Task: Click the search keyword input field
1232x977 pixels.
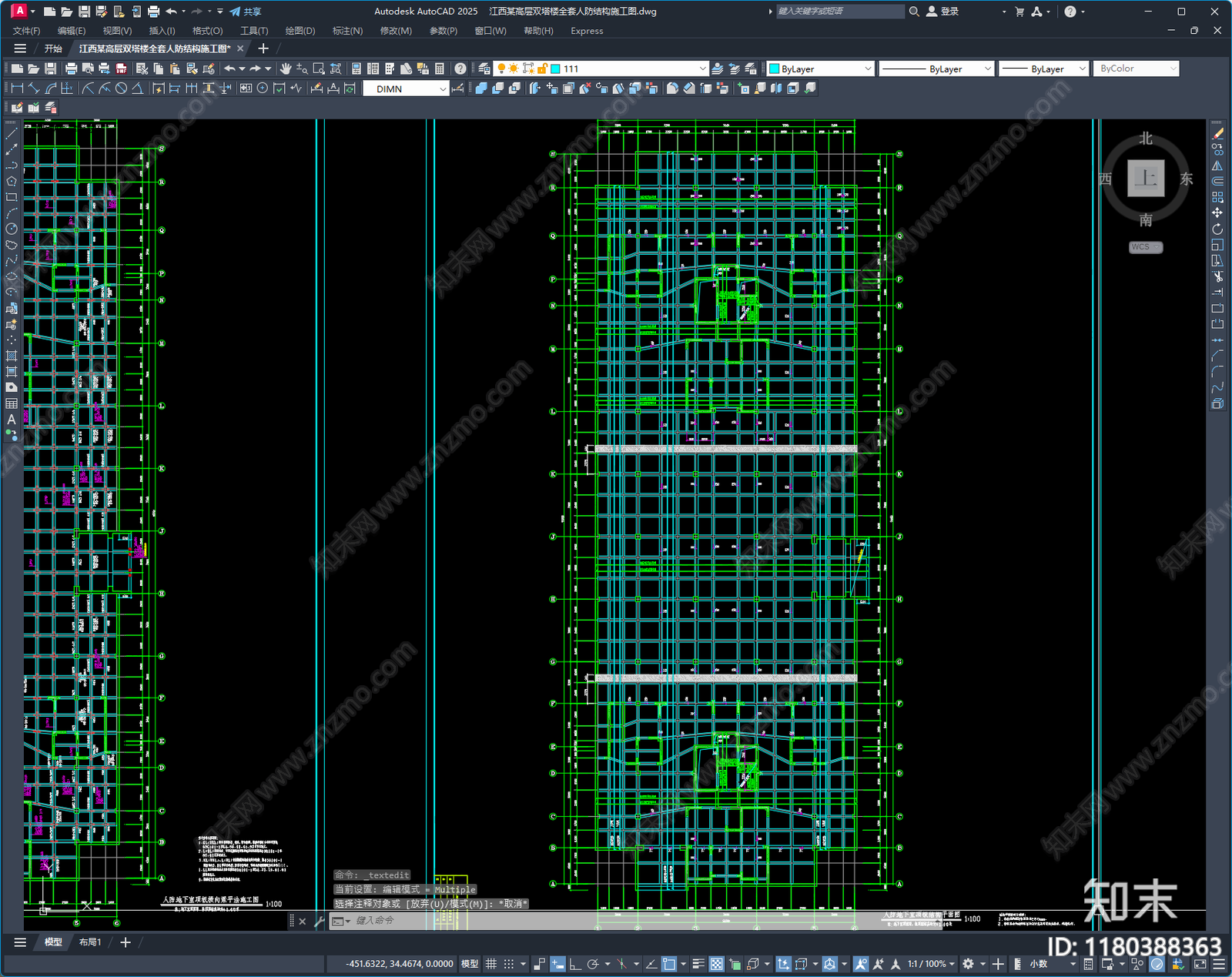Action: [x=839, y=12]
